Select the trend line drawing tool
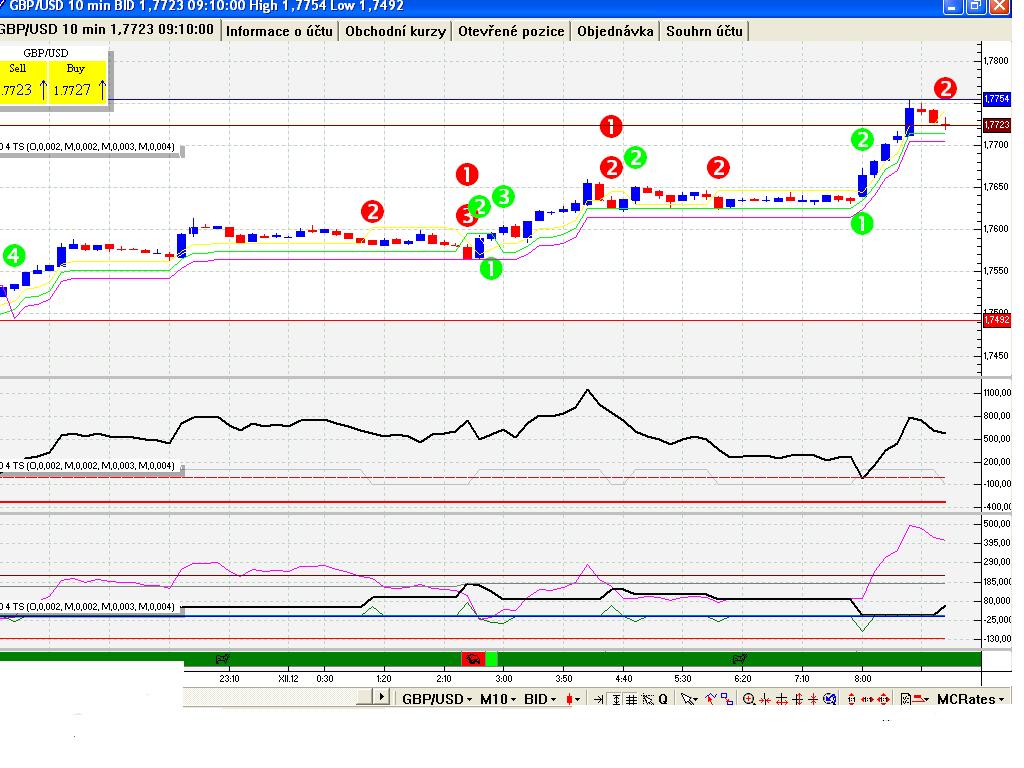This screenshot has width=1024, height=768. click(711, 699)
